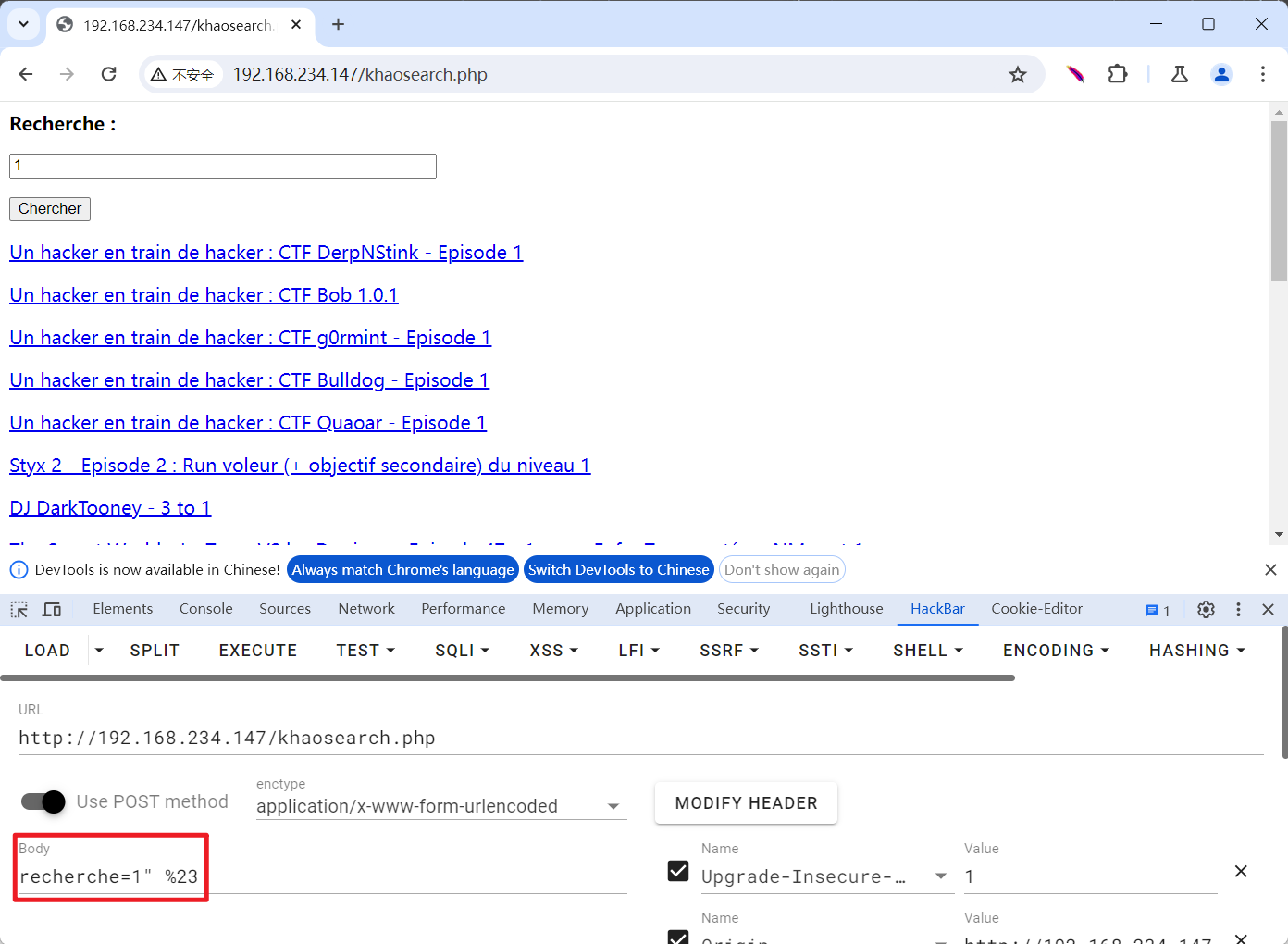The image size is (1288, 944).
Task: Switch to the Elements tab
Action: point(122,609)
